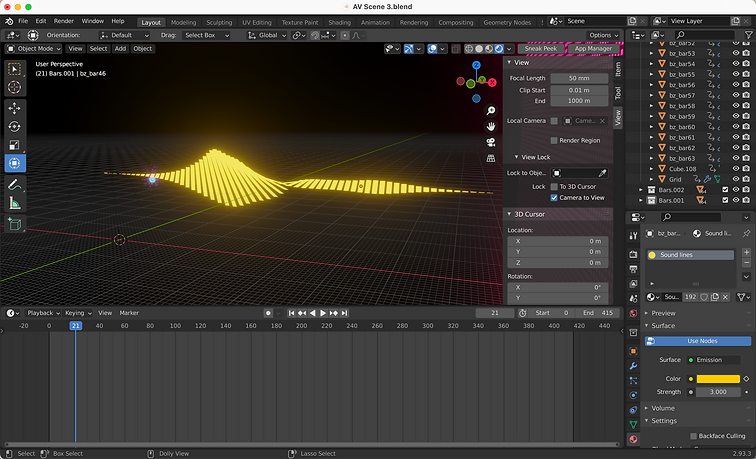Switch perspective/orthographic grid icon
The width and height of the screenshot is (756, 459).
491,158
